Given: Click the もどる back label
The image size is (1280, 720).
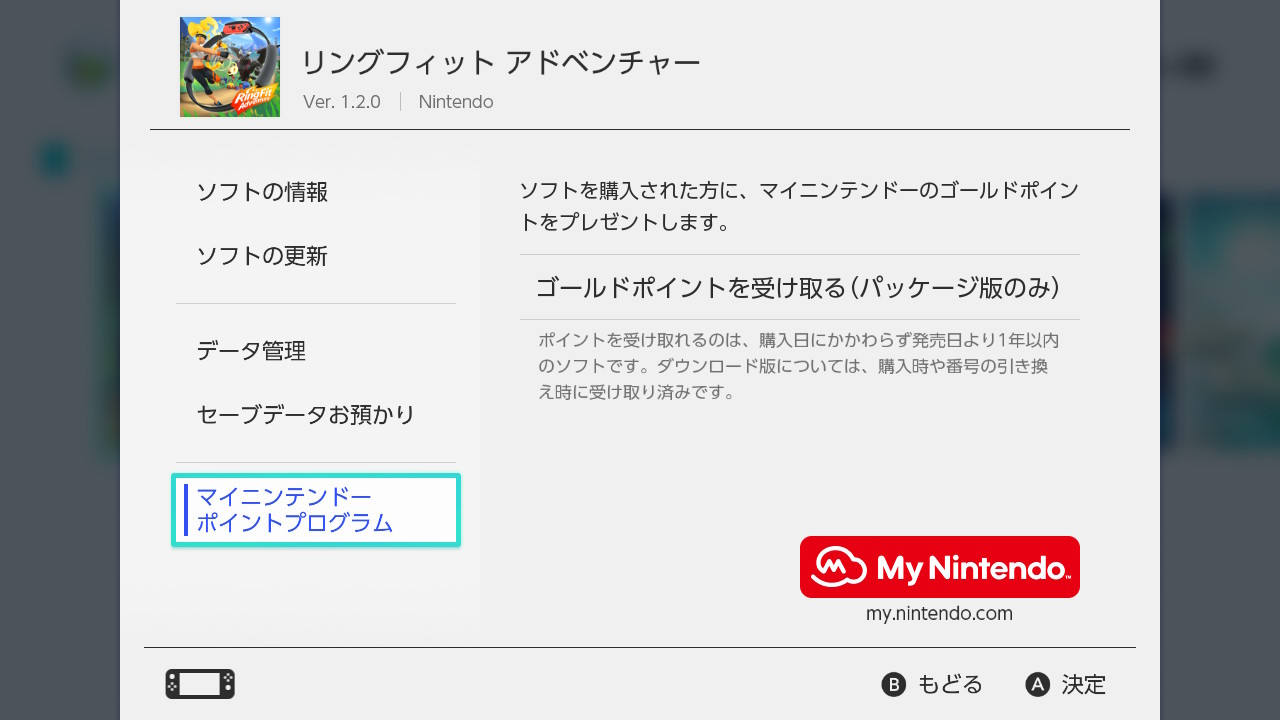Looking at the screenshot, I should (x=950, y=685).
